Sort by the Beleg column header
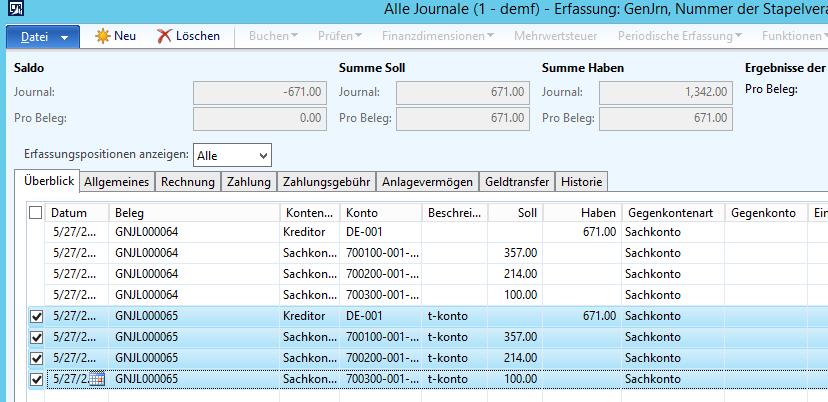 (x=193, y=213)
